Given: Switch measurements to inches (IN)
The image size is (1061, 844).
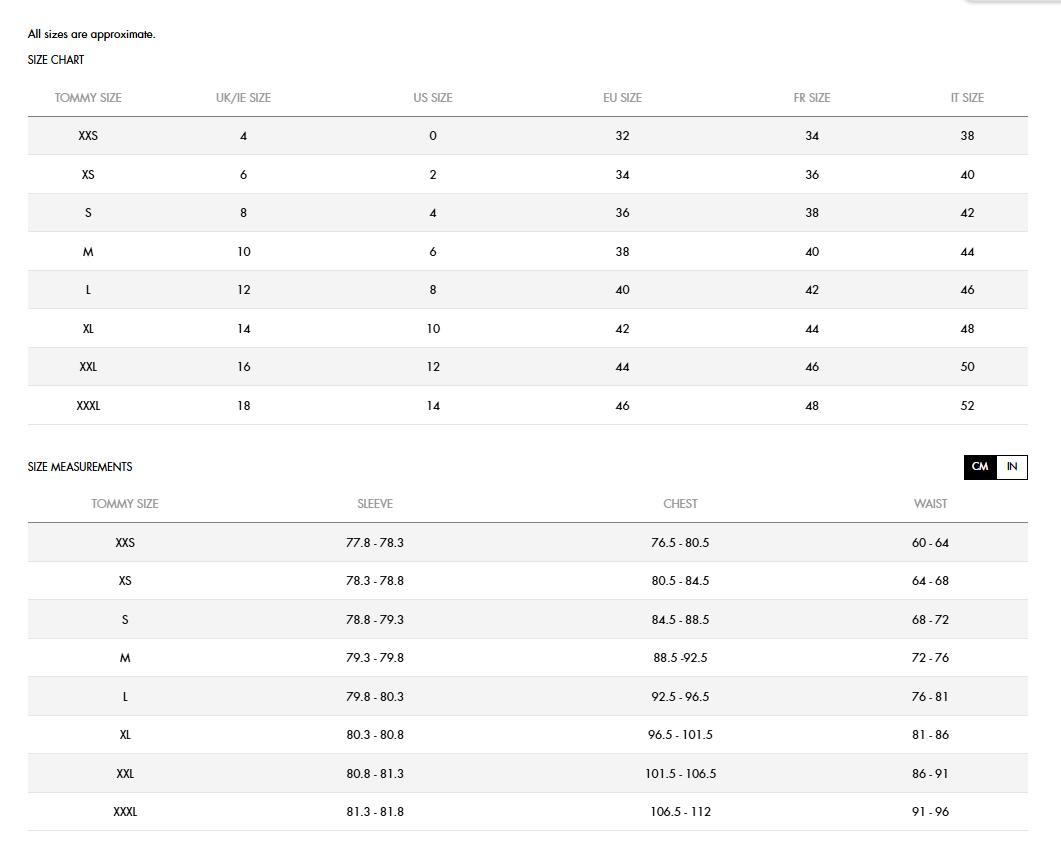Looking at the screenshot, I should 1012,467.
